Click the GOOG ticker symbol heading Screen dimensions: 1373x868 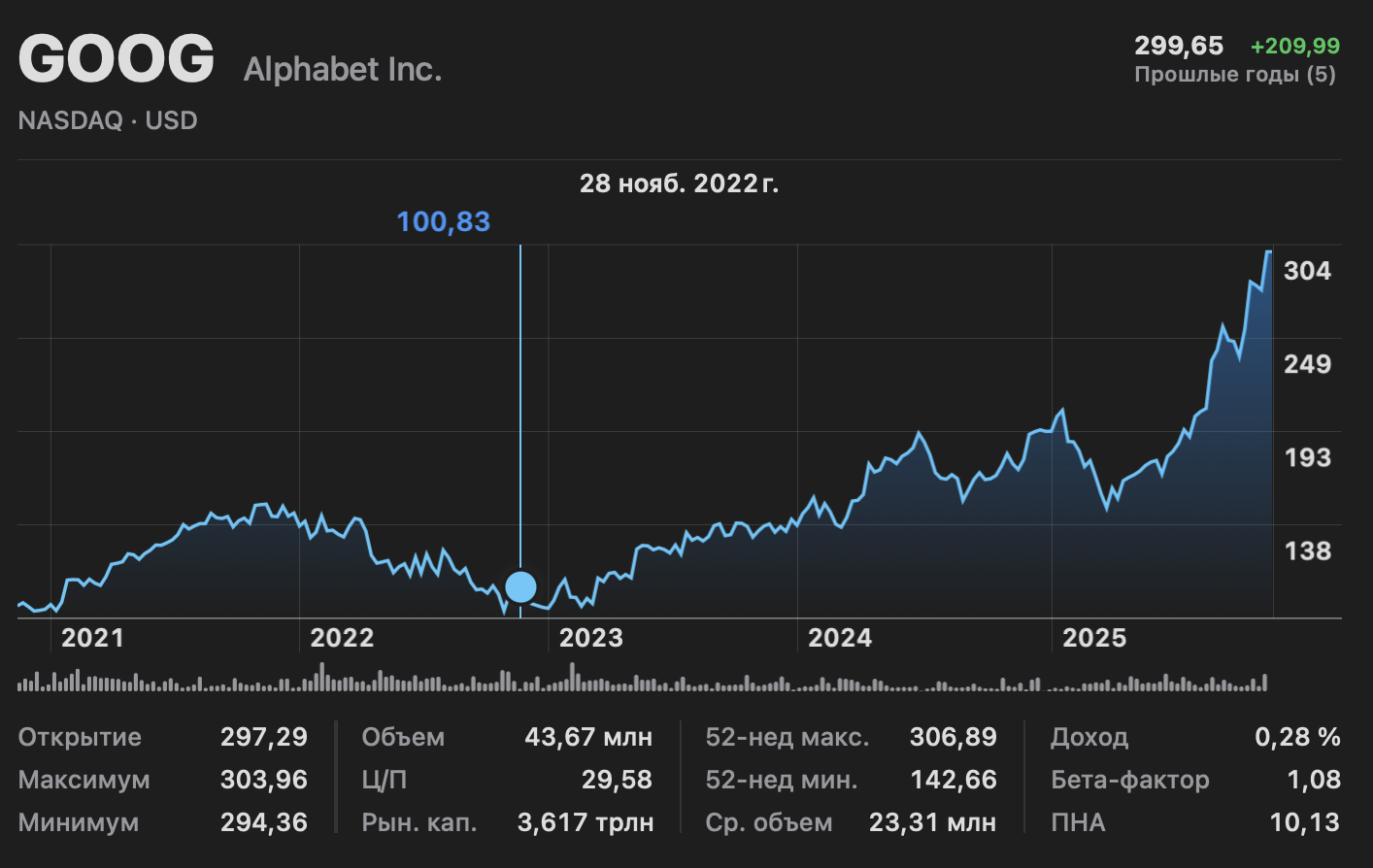(117, 59)
